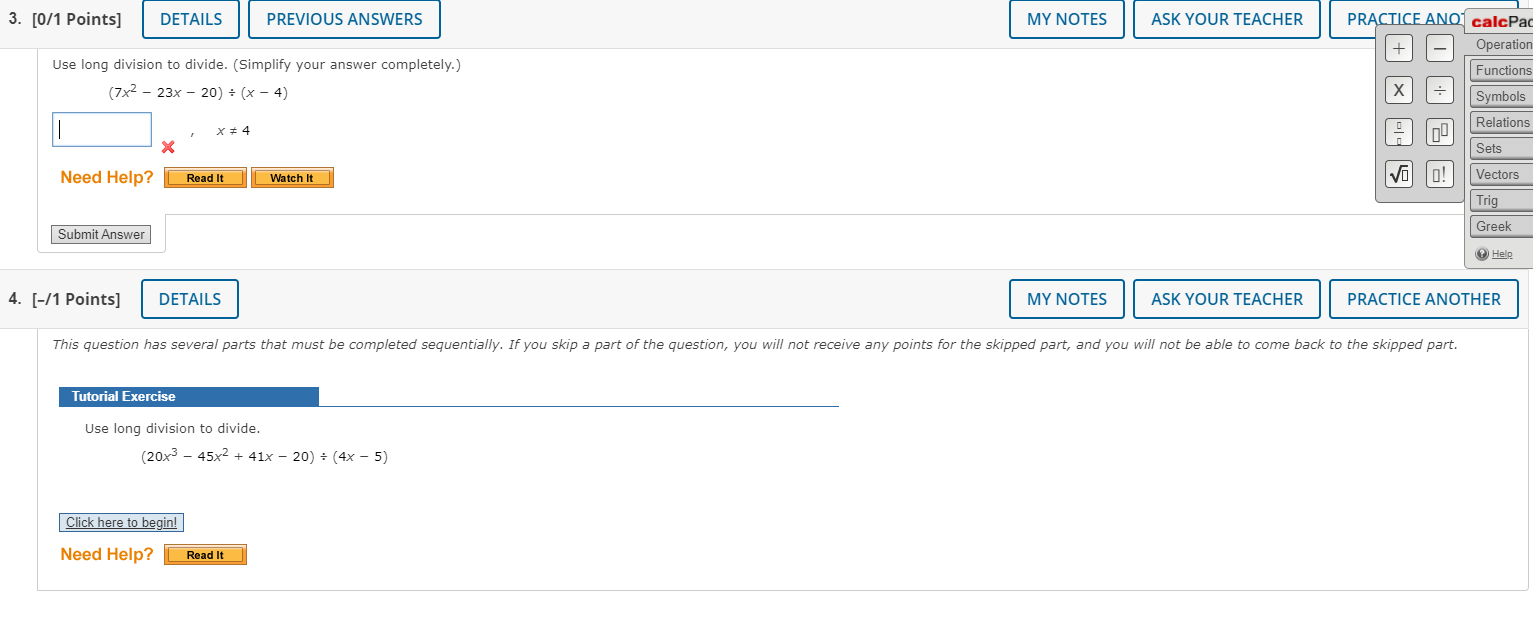Insert minus sign from calcPad
The width and height of the screenshot is (1533, 636).
click(x=1439, y=48)
